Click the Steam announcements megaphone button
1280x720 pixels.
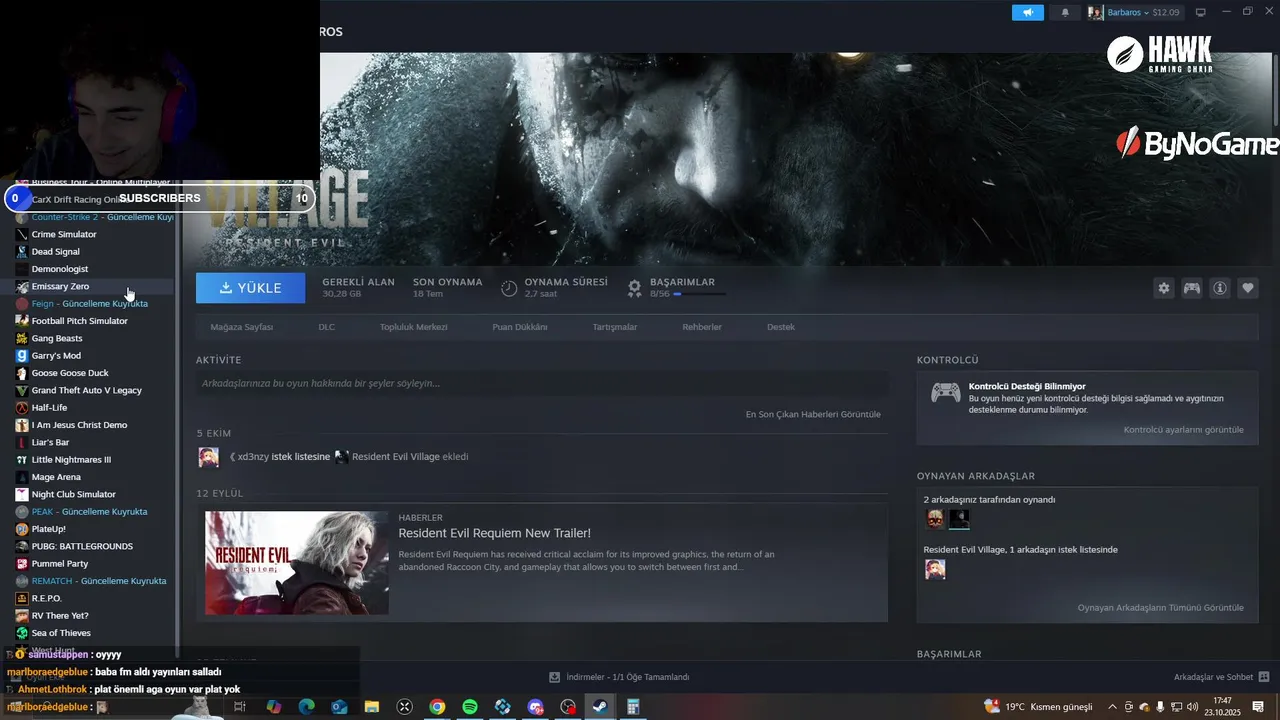[1027, 12]
